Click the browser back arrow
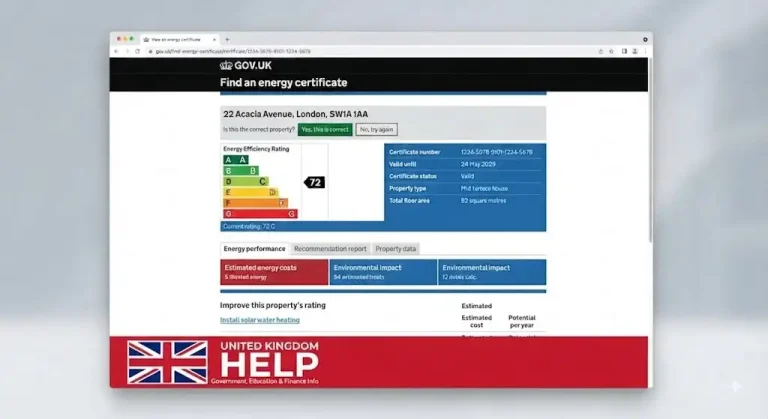768x419 pixels. (116, 51)
